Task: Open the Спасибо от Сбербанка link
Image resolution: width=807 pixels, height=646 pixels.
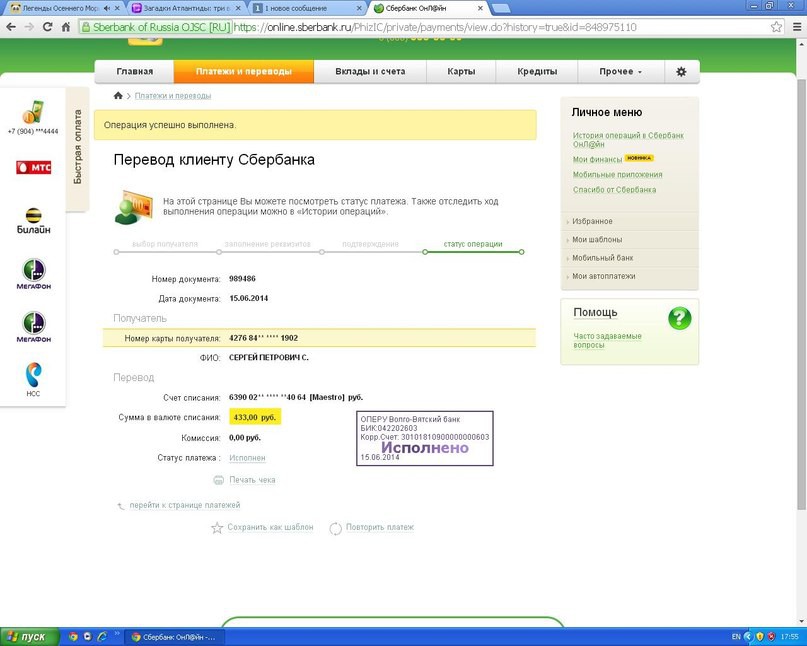Action: pos(615,190)
